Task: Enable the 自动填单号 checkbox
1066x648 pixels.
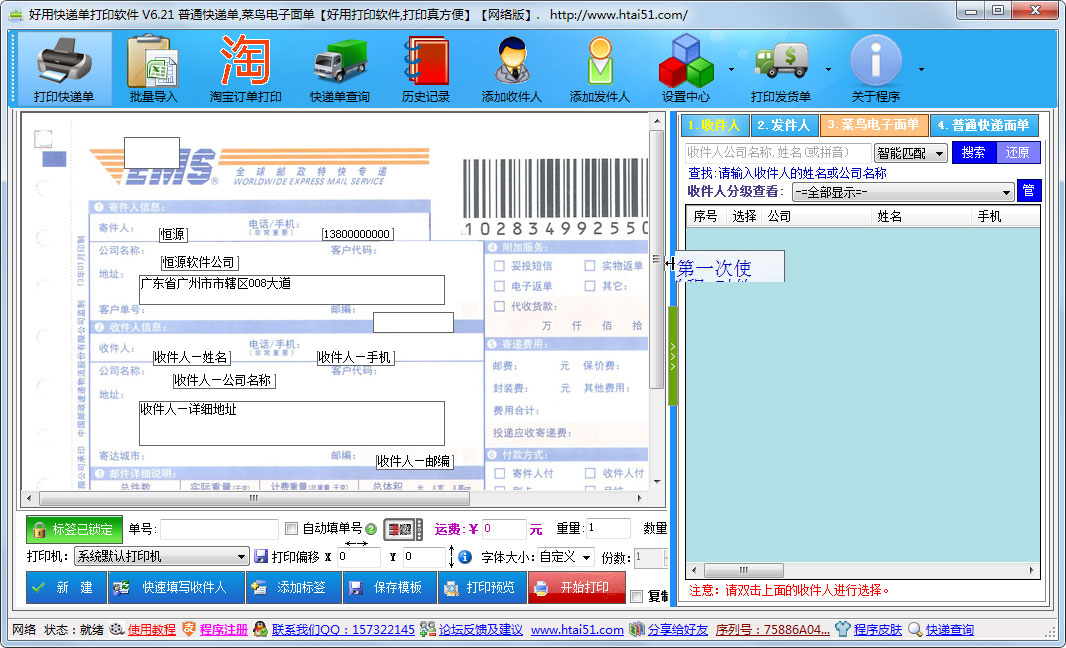Action: click(x=292, y=528)
